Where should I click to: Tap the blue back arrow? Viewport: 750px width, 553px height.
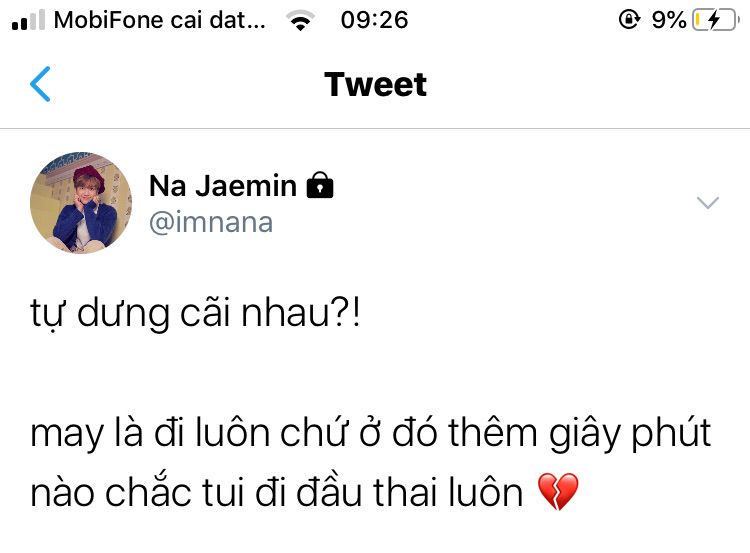tap(40, 84)
